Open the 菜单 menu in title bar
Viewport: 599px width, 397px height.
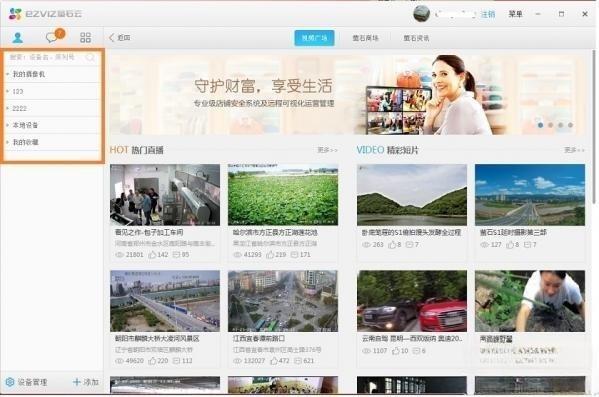click(x=515, y=14)
